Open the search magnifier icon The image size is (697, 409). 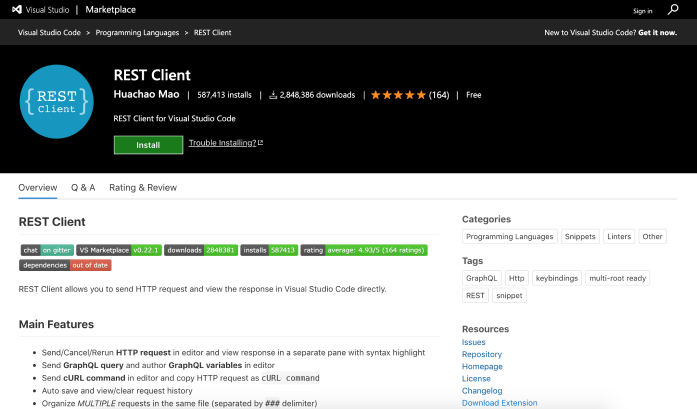[673, 9]
